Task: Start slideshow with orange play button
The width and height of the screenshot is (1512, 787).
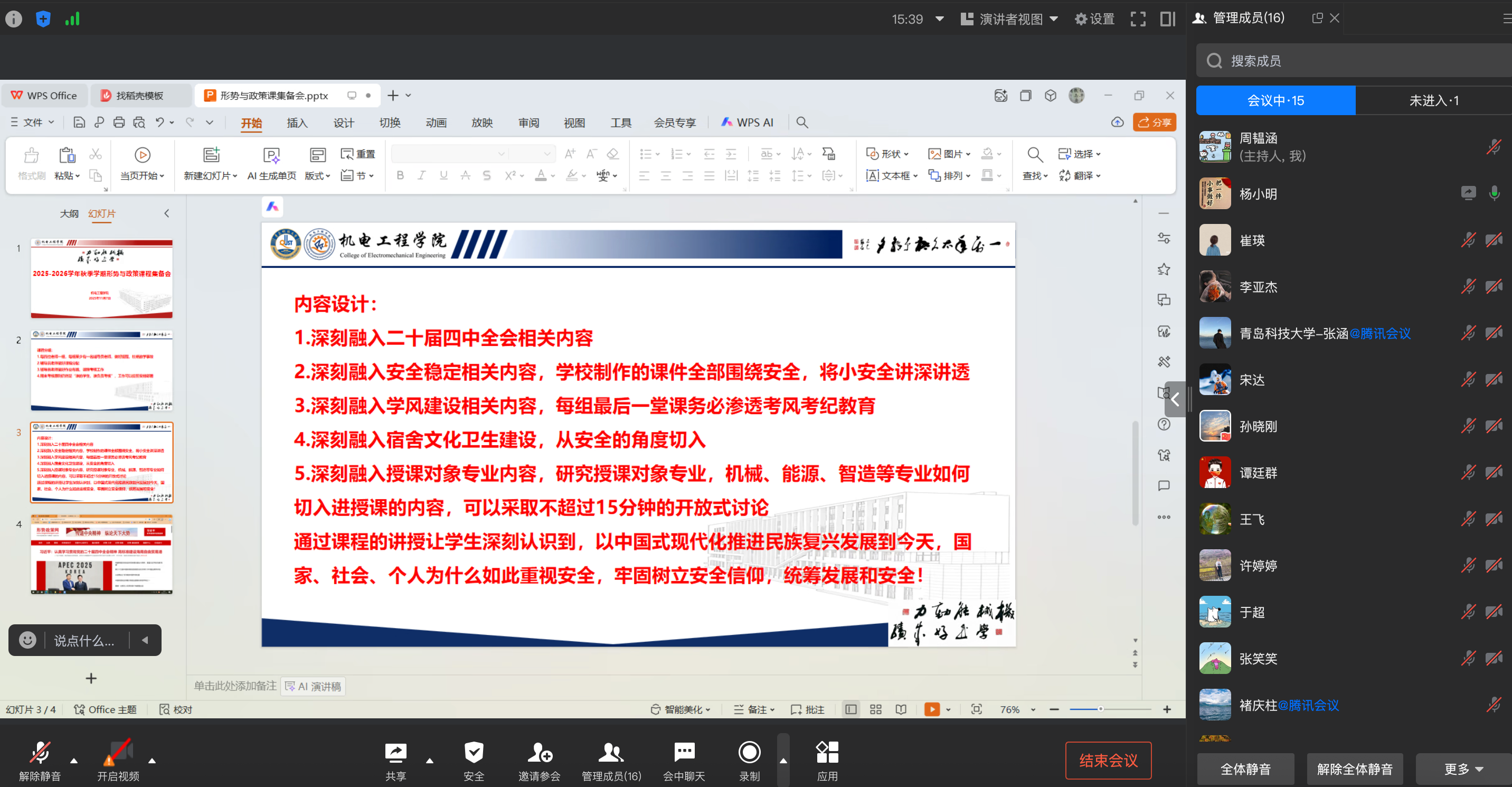Action: 931,709
